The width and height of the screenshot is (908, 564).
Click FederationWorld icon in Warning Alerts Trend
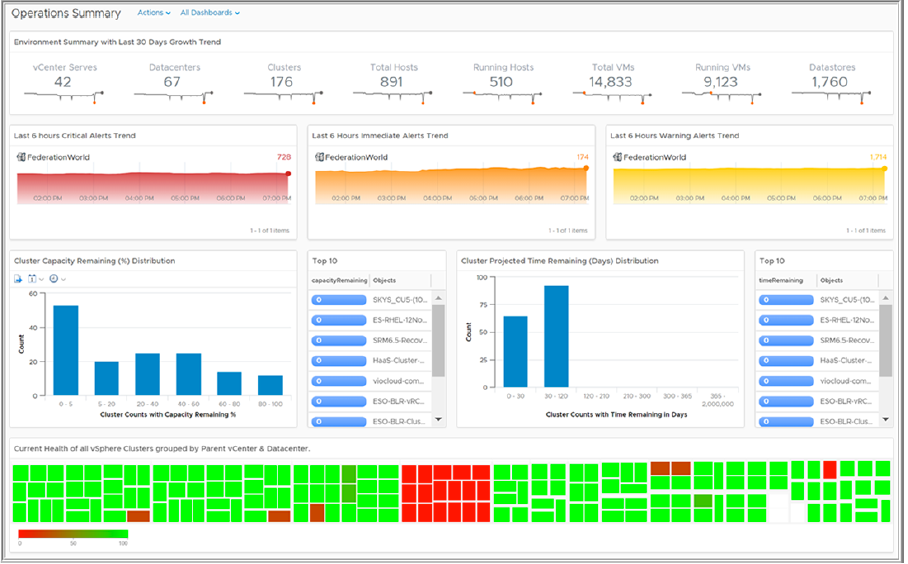coord(617,157)
